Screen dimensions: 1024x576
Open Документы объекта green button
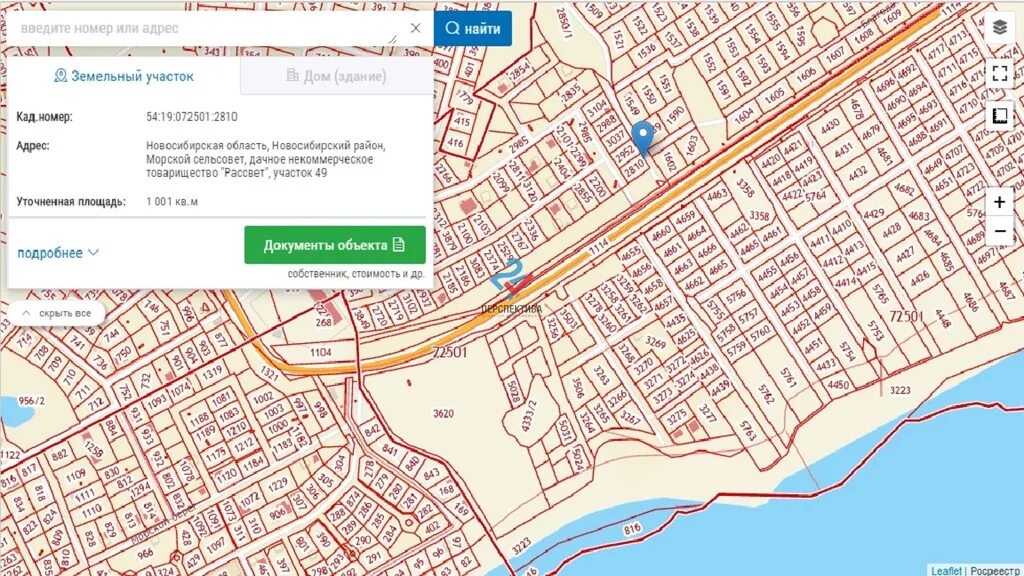tap(335, 245)
